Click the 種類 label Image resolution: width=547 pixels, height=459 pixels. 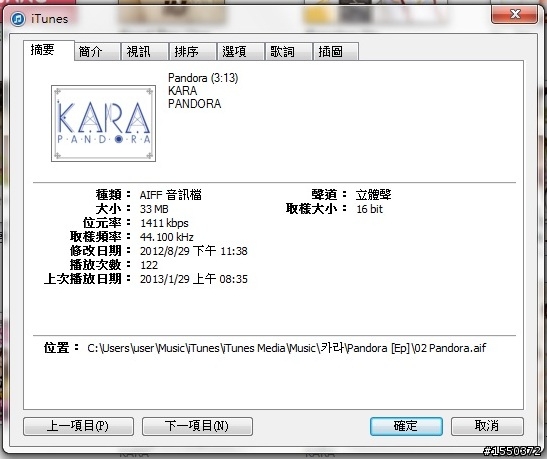click(113, 195)
